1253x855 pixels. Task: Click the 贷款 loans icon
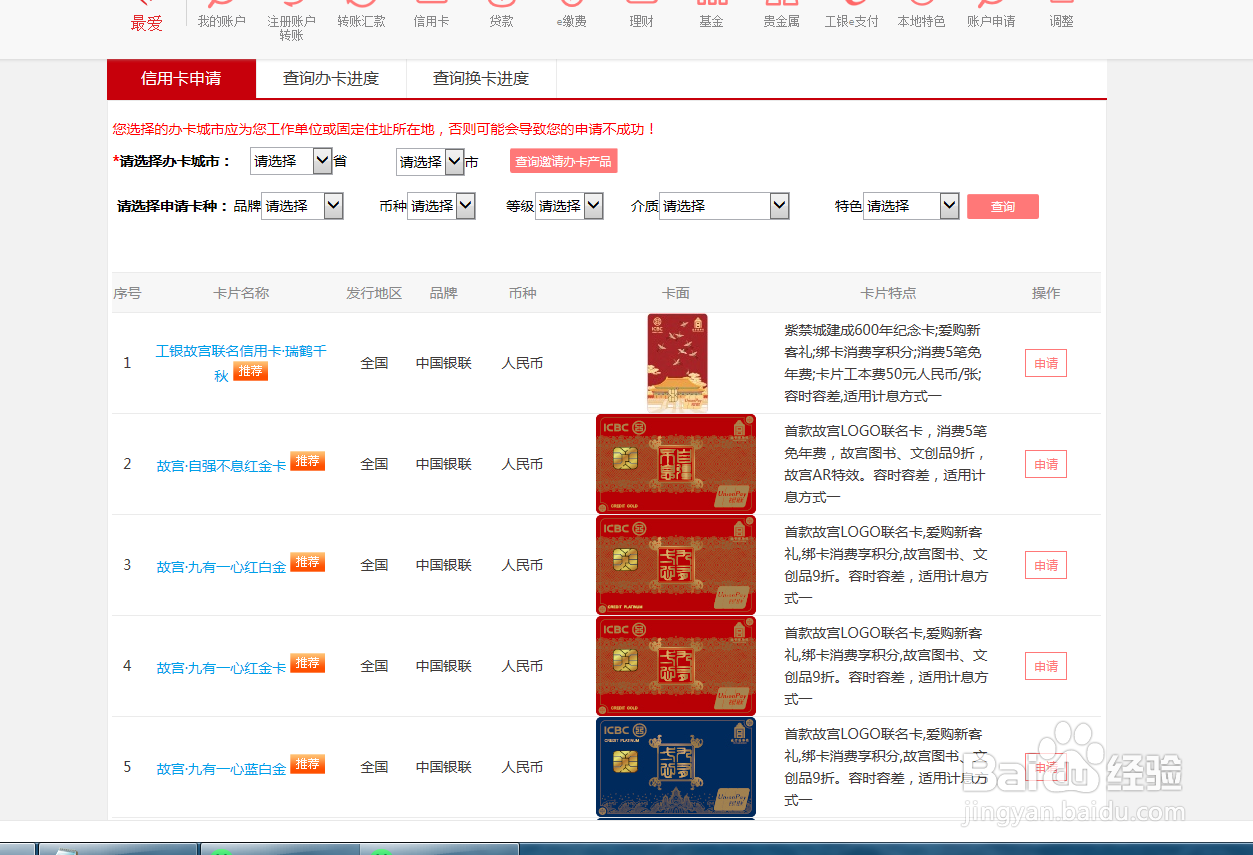(x=500, y=14)
